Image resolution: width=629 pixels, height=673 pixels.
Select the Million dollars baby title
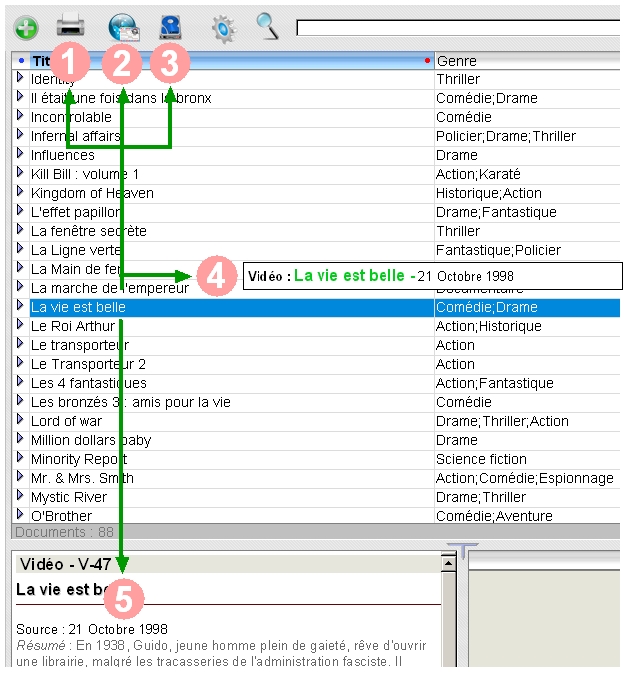click(91, 440)
